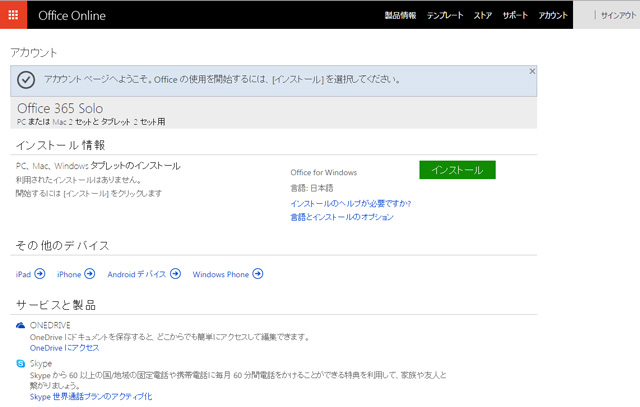Click the OneDrive cloud icon
Screen dimensions: 640x407
20,325
